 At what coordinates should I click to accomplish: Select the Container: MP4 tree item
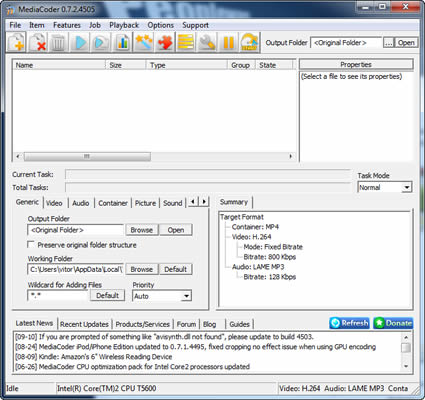point(255,227)
